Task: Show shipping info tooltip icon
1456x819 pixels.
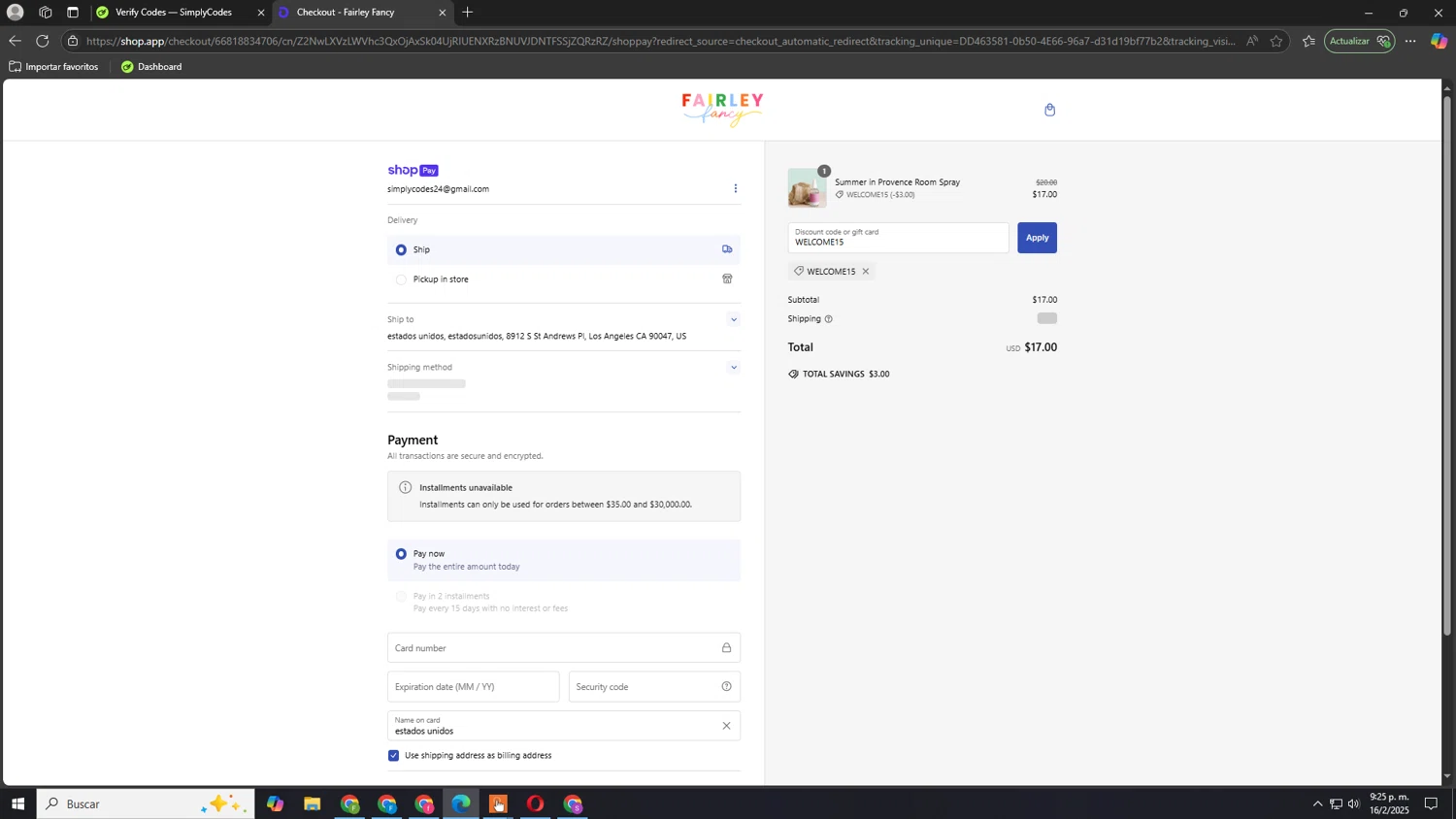Action: [x=828, y=319]
